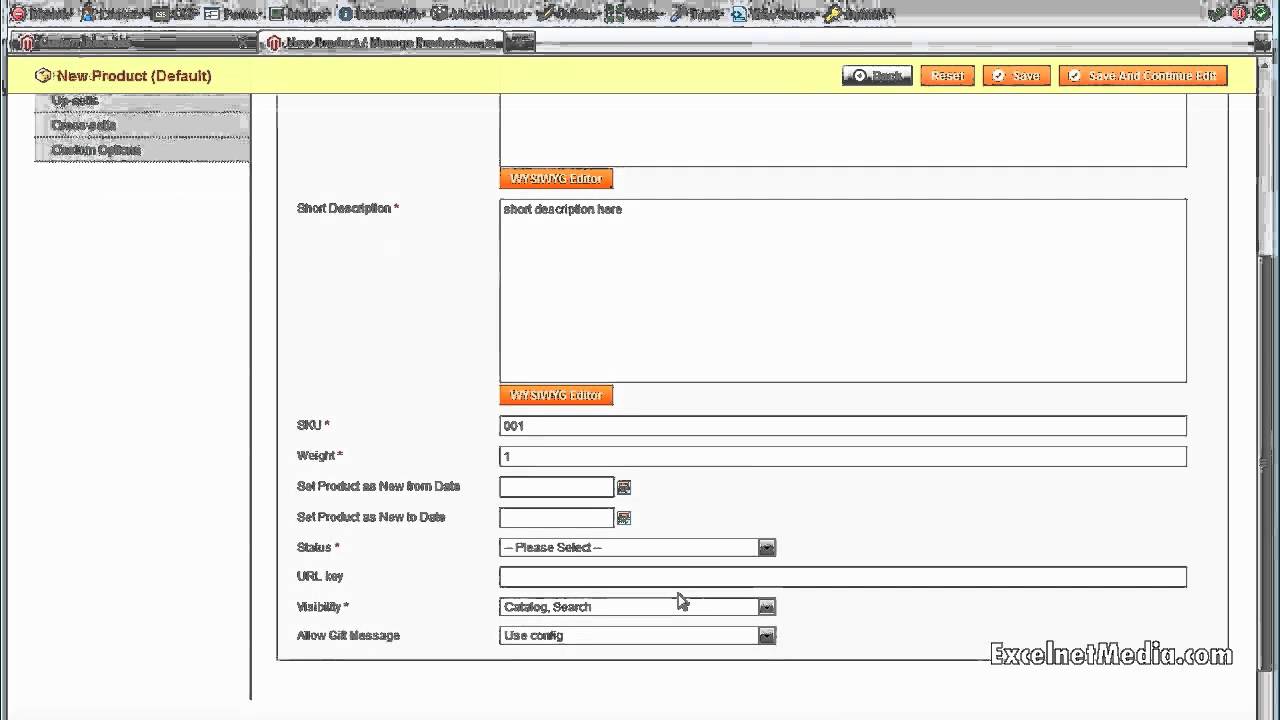Open the Outline menu in Web Developer toolbar
This screenshot has width=1280, height=720.
[x=568, y=14]
